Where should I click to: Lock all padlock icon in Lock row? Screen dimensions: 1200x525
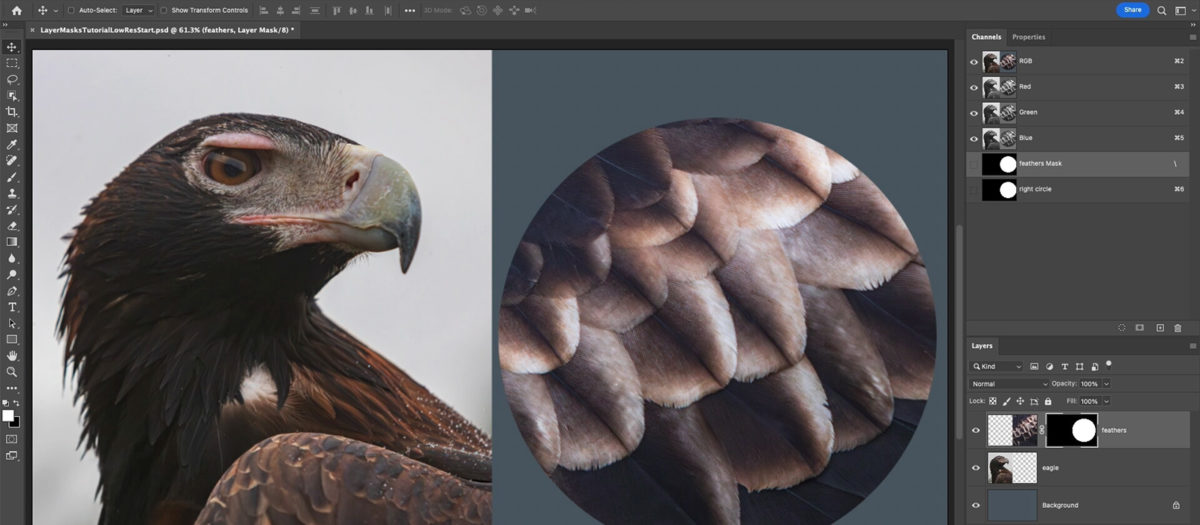(1047, 401)
